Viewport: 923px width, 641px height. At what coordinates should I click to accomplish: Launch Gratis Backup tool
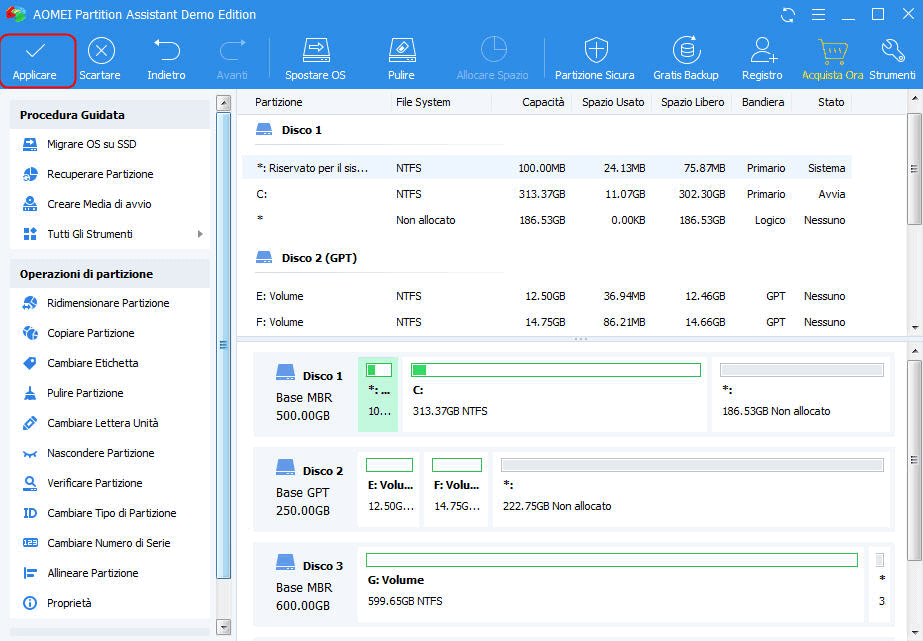[686, 51]
